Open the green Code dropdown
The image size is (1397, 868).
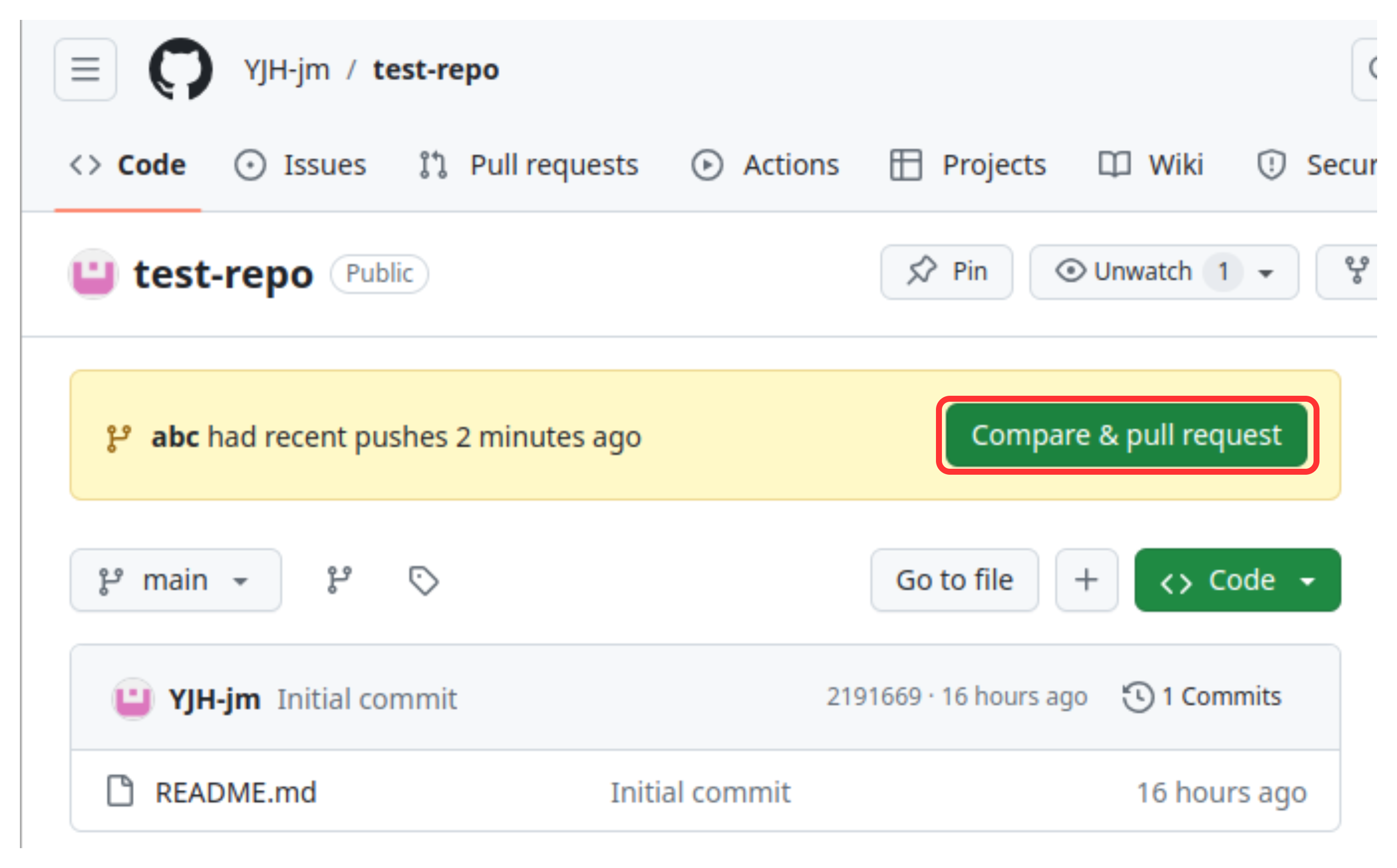point(1237,580)
